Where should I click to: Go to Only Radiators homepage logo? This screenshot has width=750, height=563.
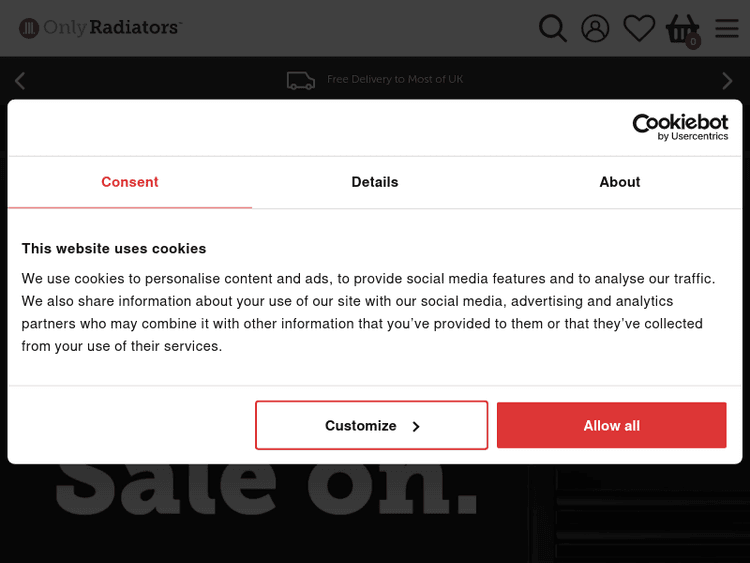point(100,28)
